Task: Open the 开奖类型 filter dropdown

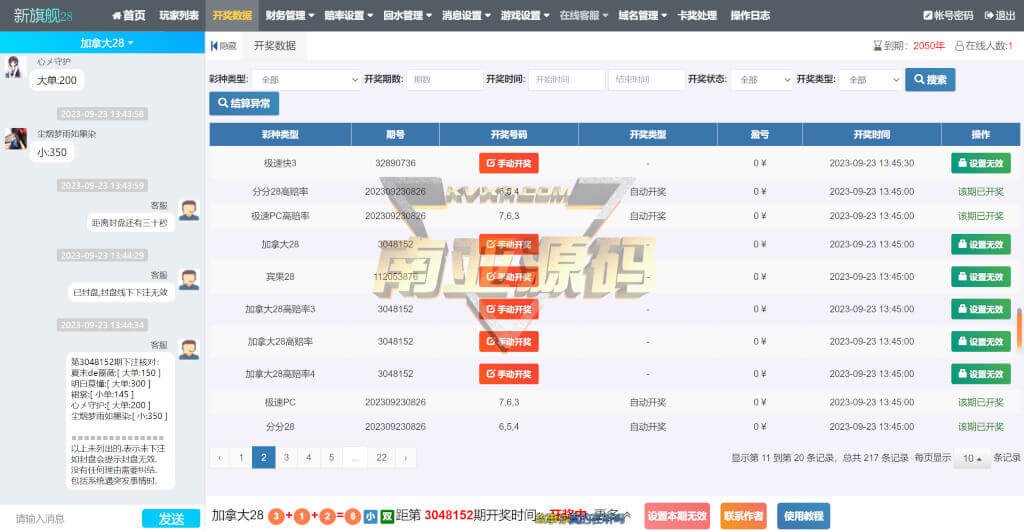Action: (868, 80)
